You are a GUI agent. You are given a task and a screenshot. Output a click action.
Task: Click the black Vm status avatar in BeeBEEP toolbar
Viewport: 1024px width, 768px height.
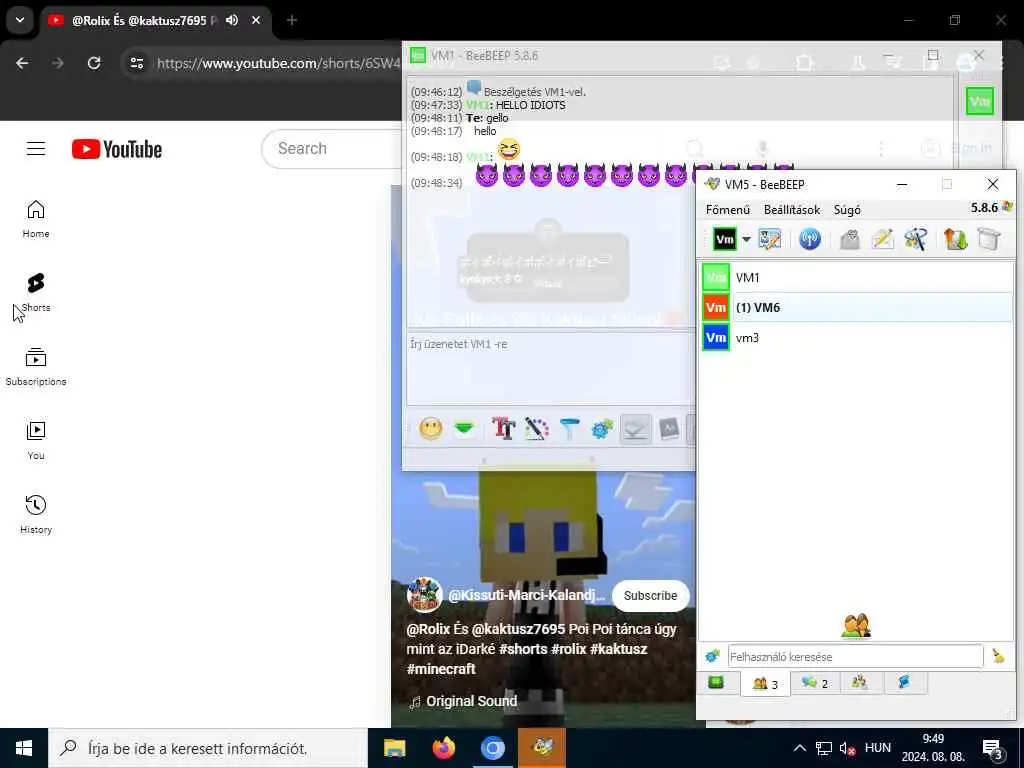pos(725,239)
